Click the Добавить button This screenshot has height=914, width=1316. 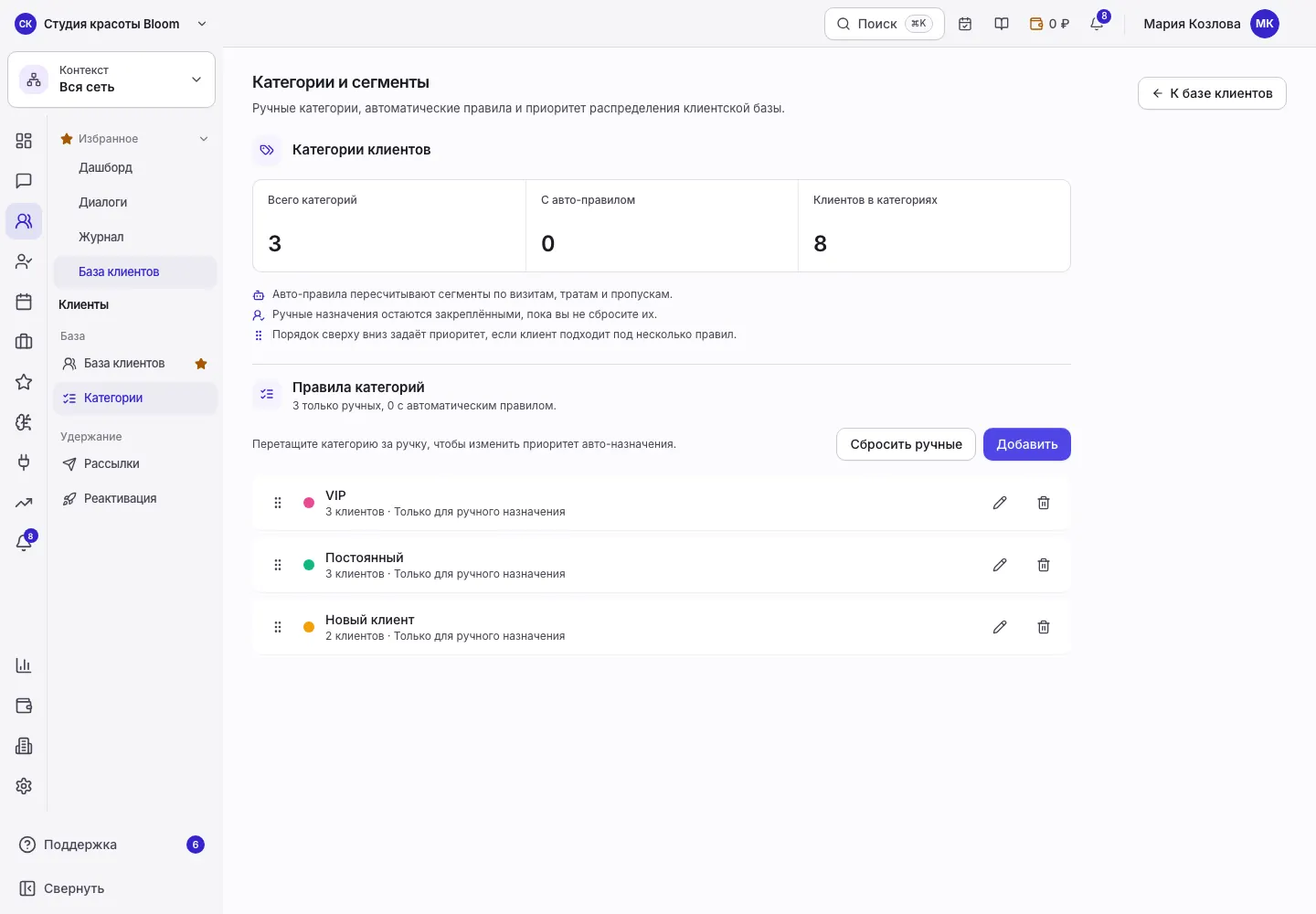point(1027,444)
